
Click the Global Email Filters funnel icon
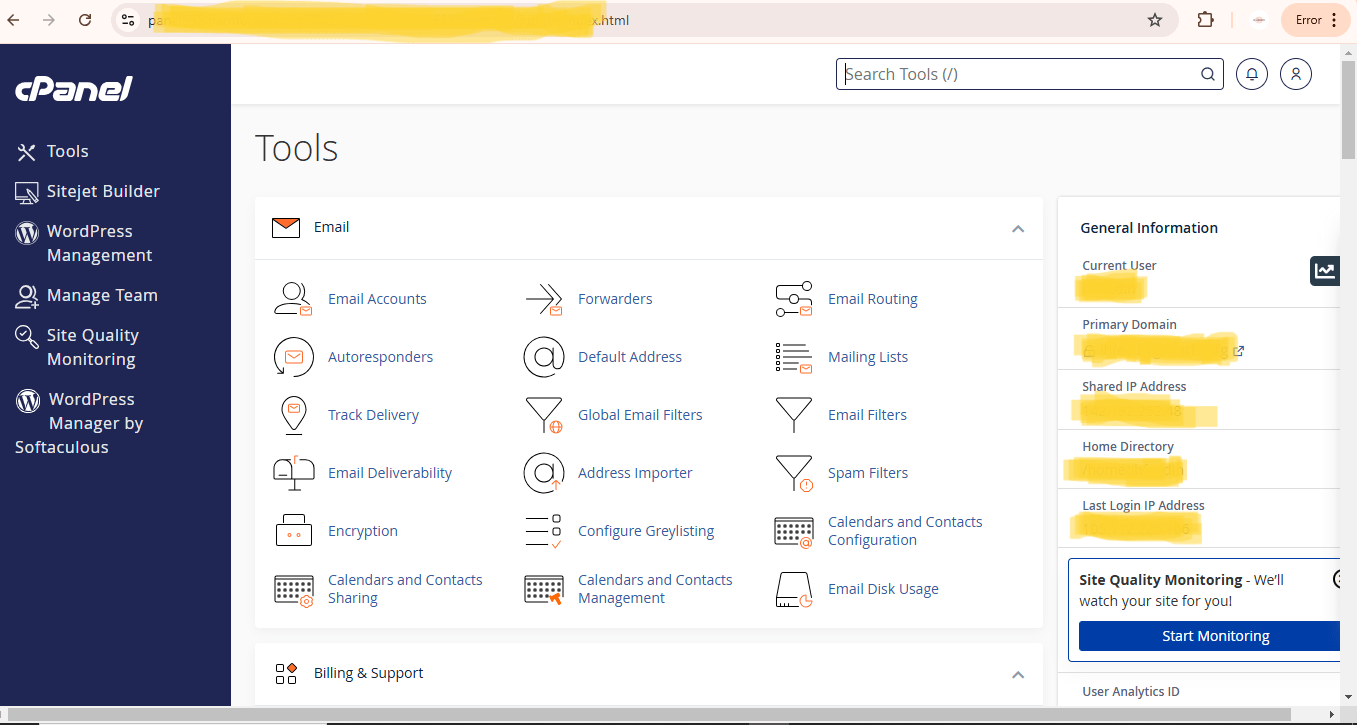(x=544, y=415)
